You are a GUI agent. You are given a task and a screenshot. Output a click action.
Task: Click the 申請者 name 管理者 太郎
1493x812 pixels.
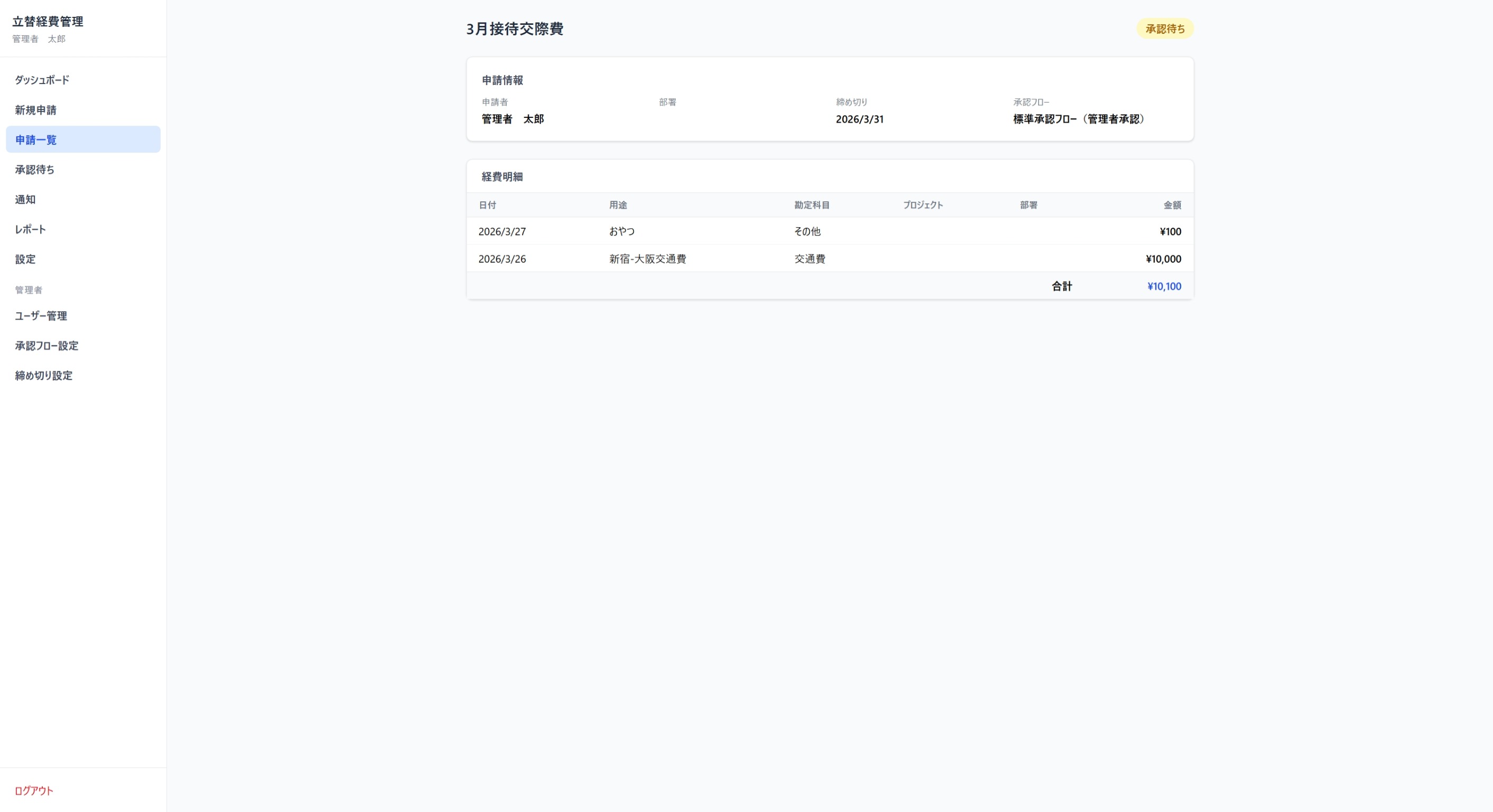coord(512,119)
